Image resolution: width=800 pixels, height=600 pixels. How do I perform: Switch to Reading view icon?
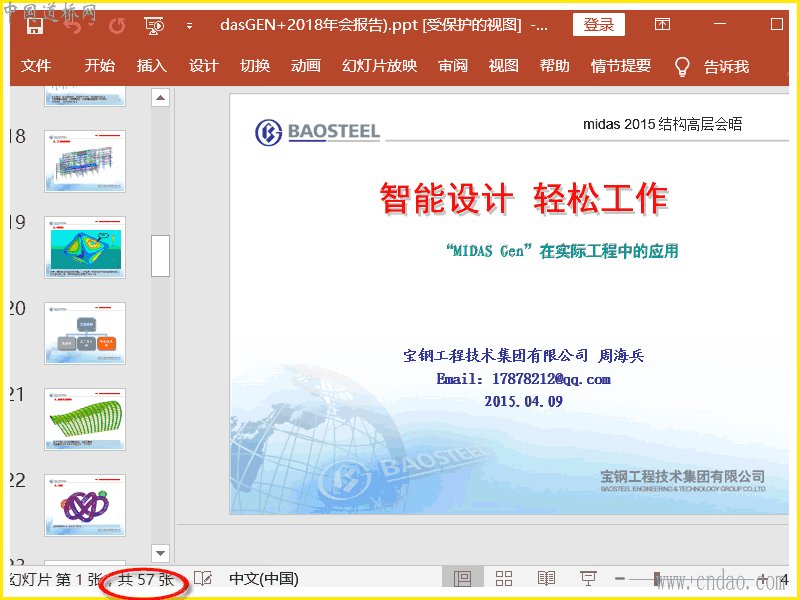pyautogui.click(x=546, y=579)
